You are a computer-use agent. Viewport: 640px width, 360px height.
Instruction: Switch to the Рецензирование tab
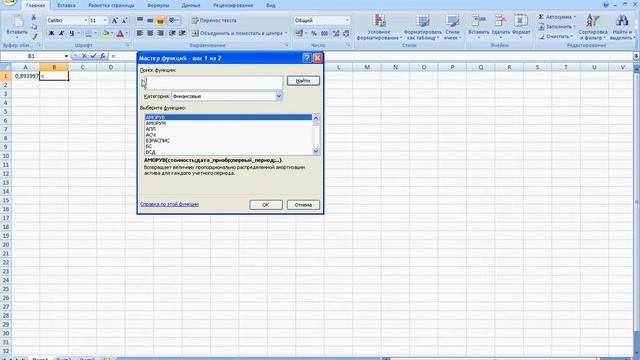pos(233,5)
